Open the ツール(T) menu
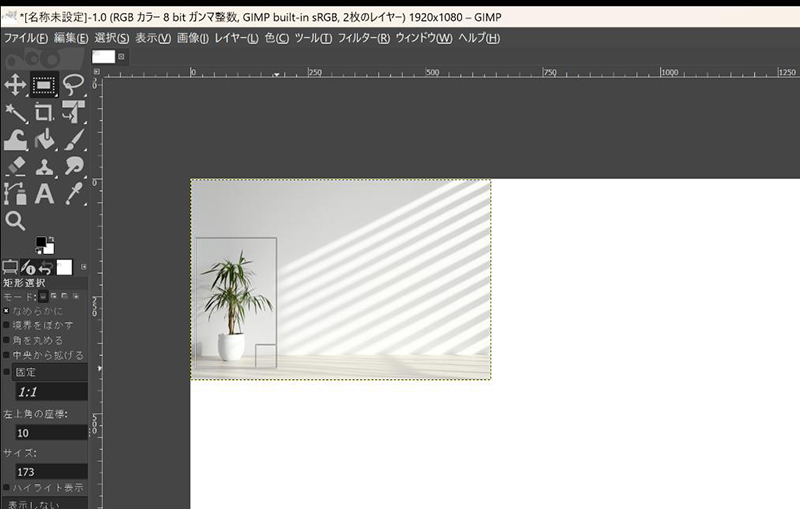The width and height of the screenshot is (800, 509). coord(313,38)
